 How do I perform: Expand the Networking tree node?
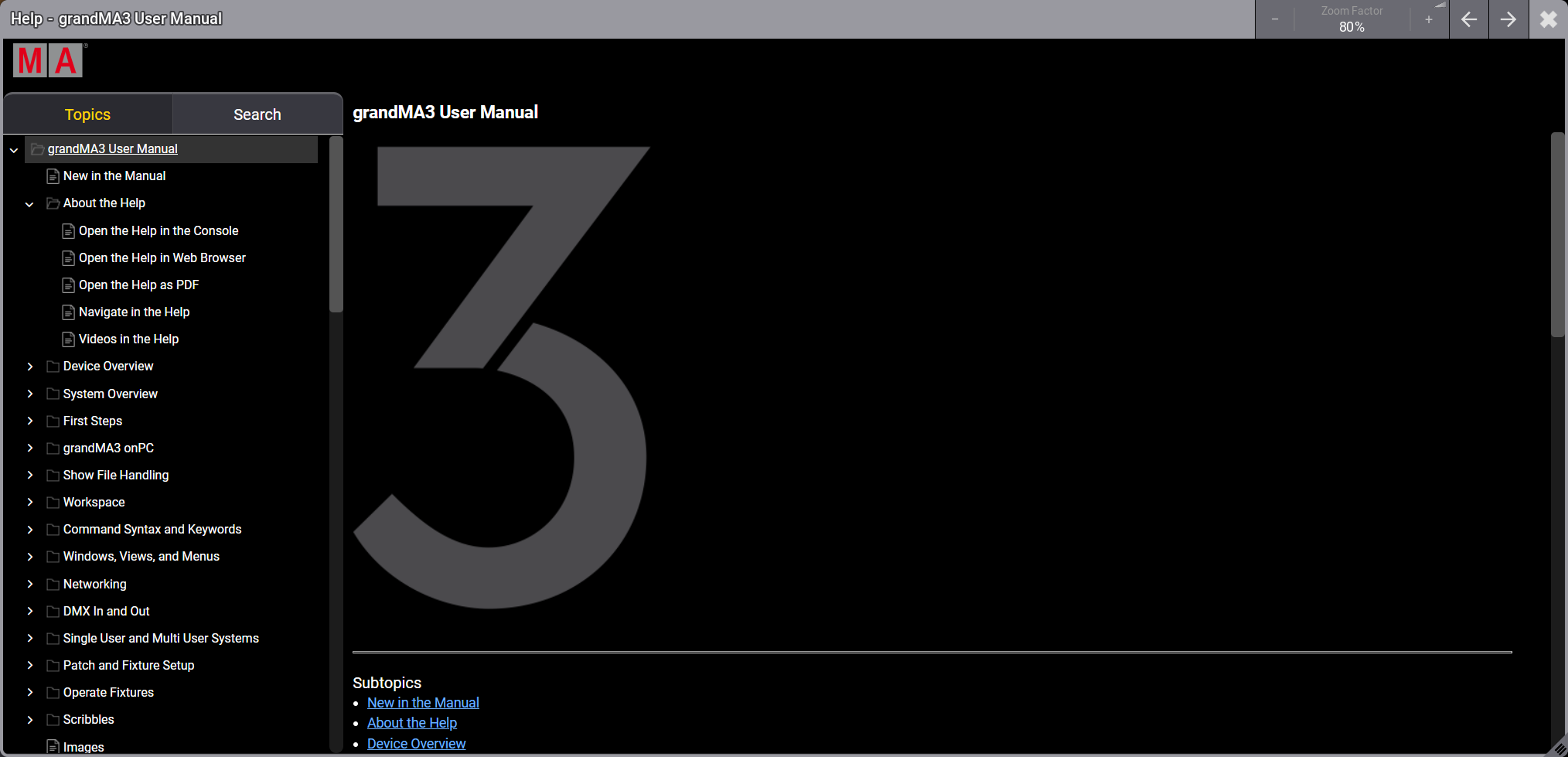click(x=29, y=585)
